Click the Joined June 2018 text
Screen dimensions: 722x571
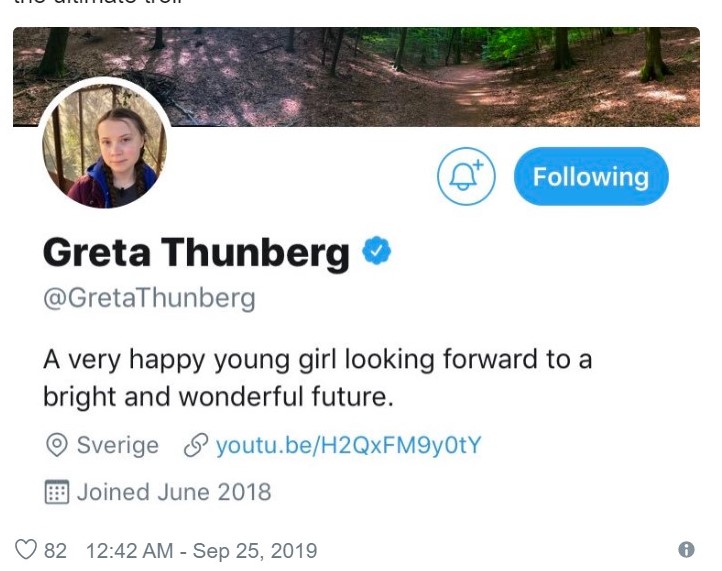tap(174, 492)
